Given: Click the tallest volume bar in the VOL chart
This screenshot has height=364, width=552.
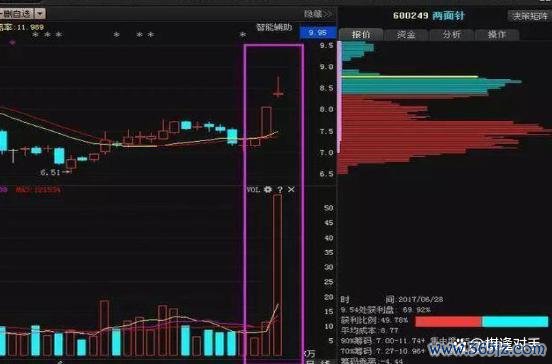Looking at the screenshot, I should (277, 275).
